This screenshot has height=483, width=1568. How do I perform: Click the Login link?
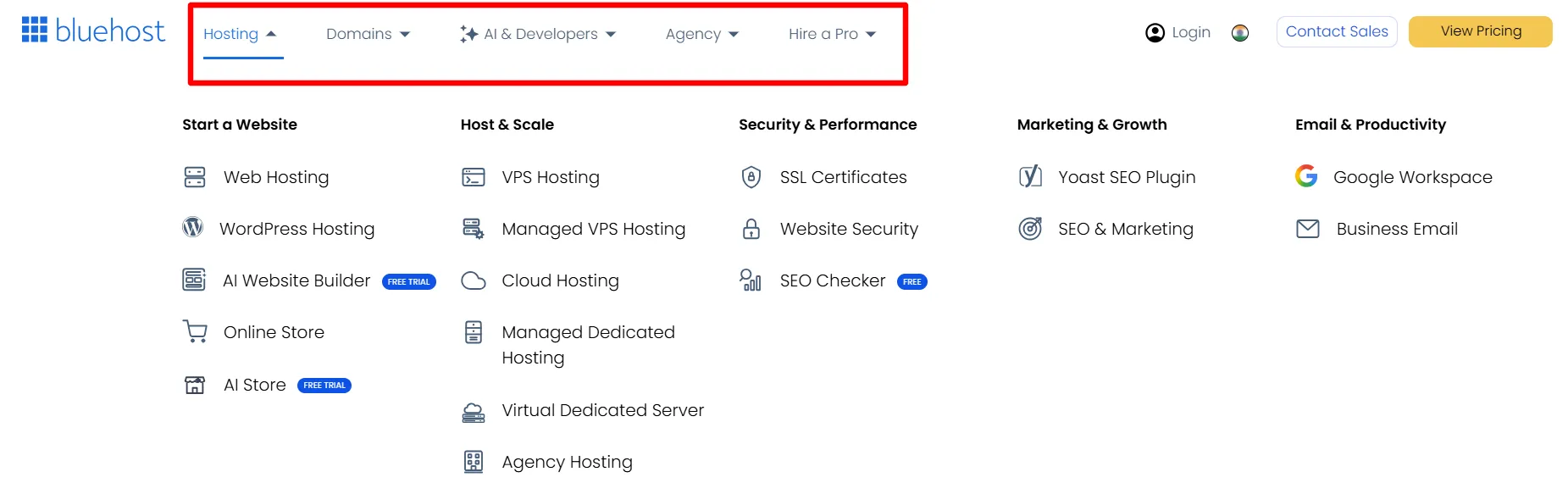tap(1191, 32)
